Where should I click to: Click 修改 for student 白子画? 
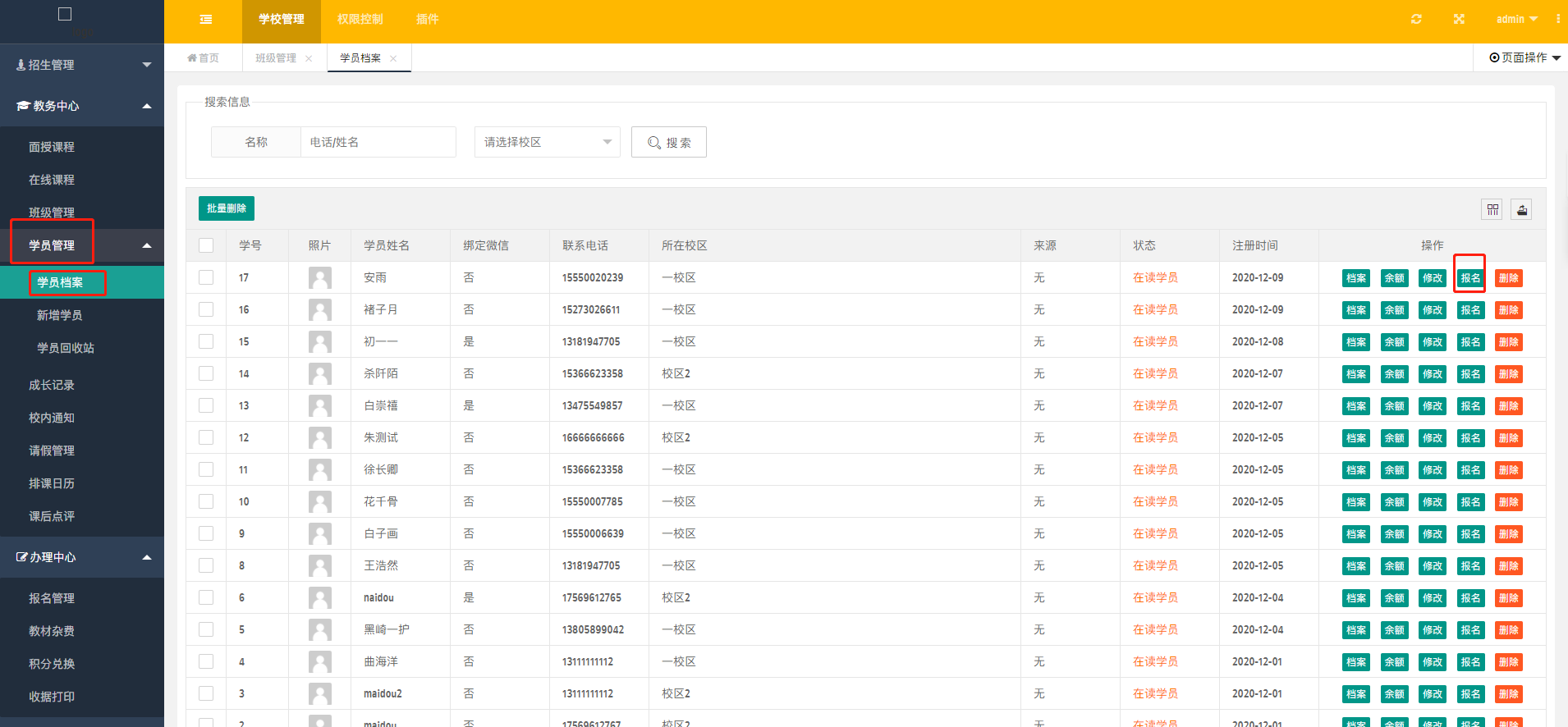click(1433, 534)
